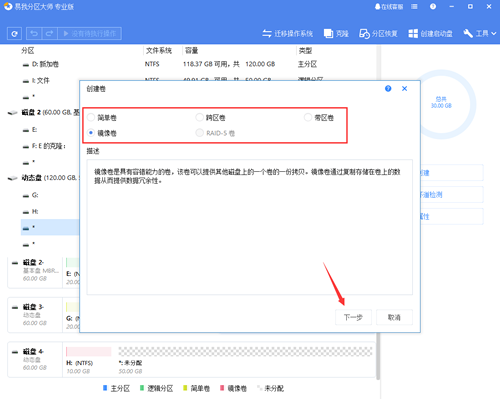Select the G: volume row
This screenshot has width=500, height=399.
pos(50,195)
